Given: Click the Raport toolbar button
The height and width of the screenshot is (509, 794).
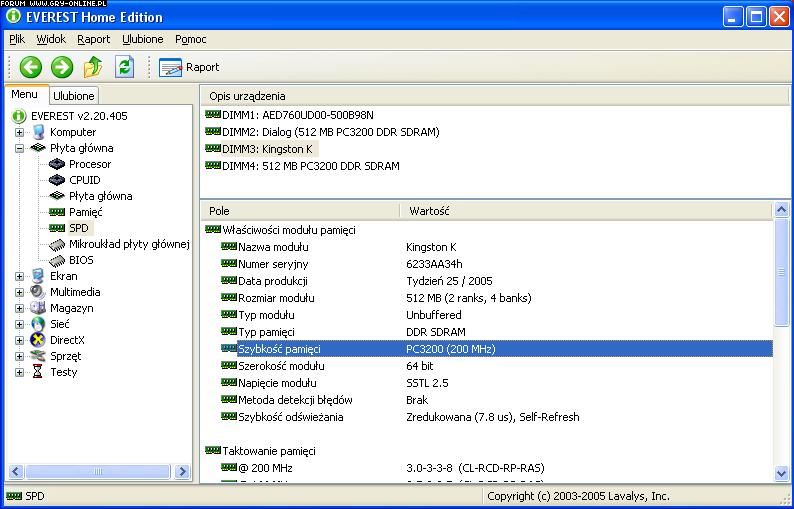Looking at the screenshot, I should pos(189,67).
